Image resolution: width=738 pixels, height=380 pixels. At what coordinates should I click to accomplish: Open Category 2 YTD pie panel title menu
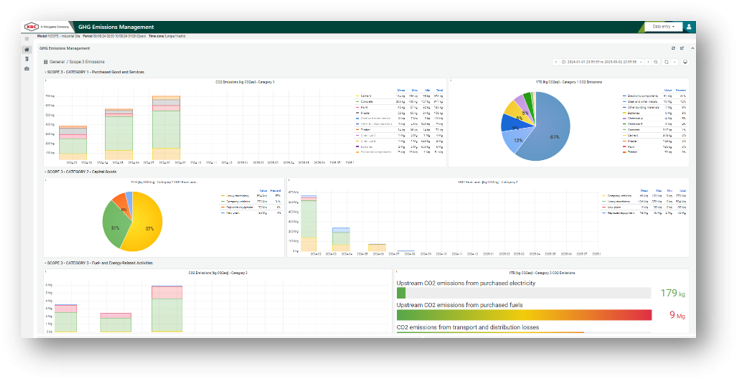tap(164, 182)
